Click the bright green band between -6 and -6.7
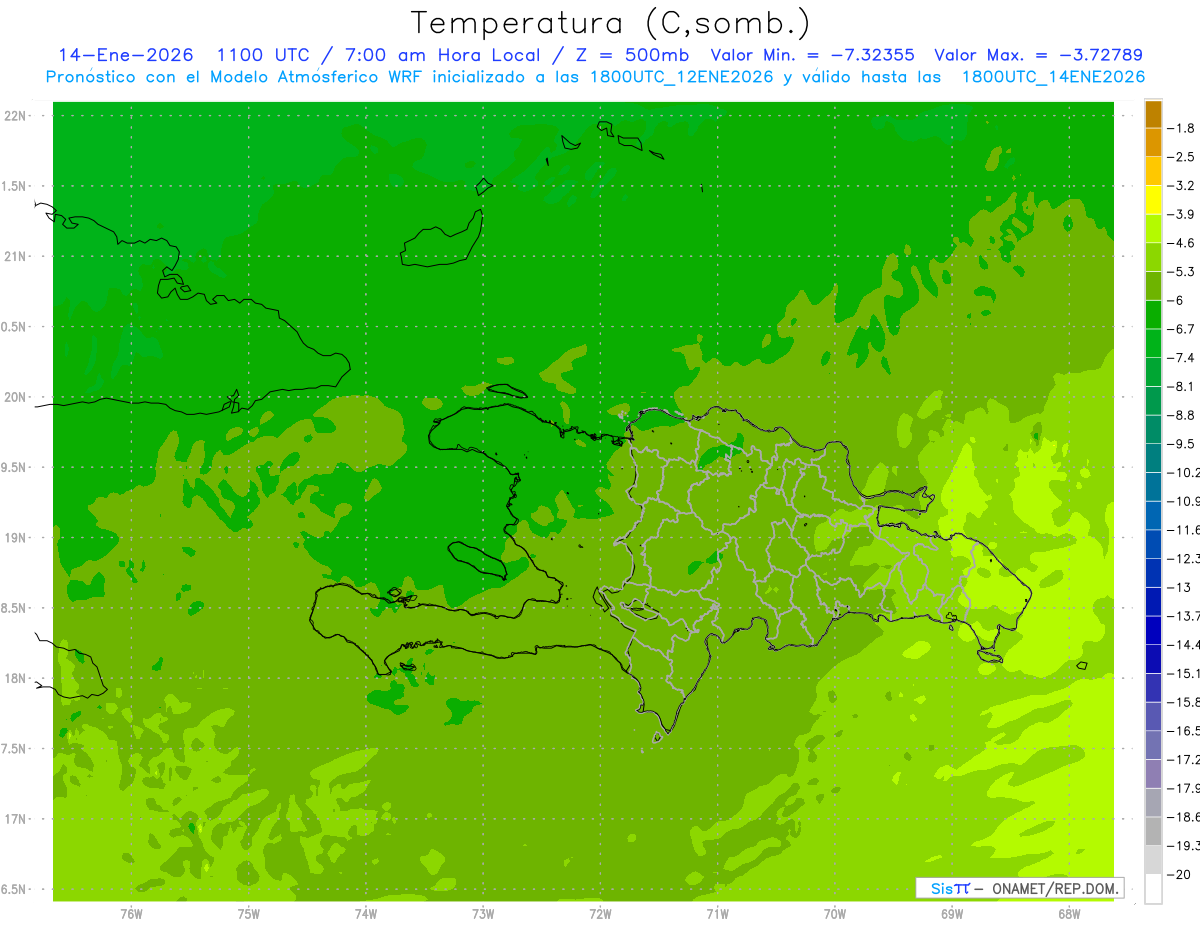Viewport: 1200px width, 927px height. (1153, 315)
